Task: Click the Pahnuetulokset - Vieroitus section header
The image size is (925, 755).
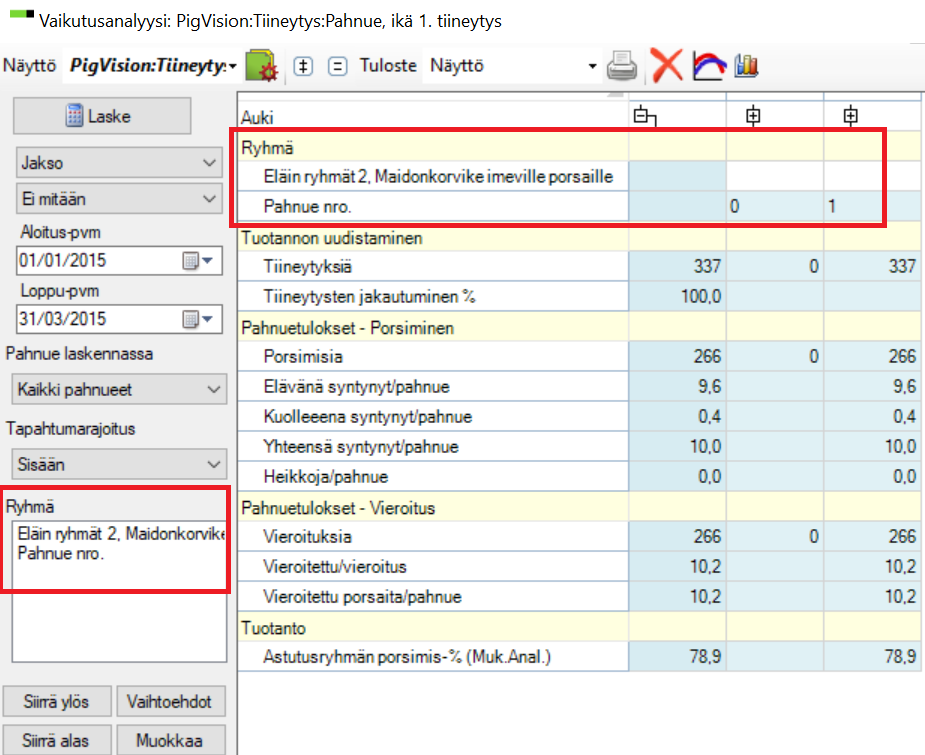Action: coord(338,508)
